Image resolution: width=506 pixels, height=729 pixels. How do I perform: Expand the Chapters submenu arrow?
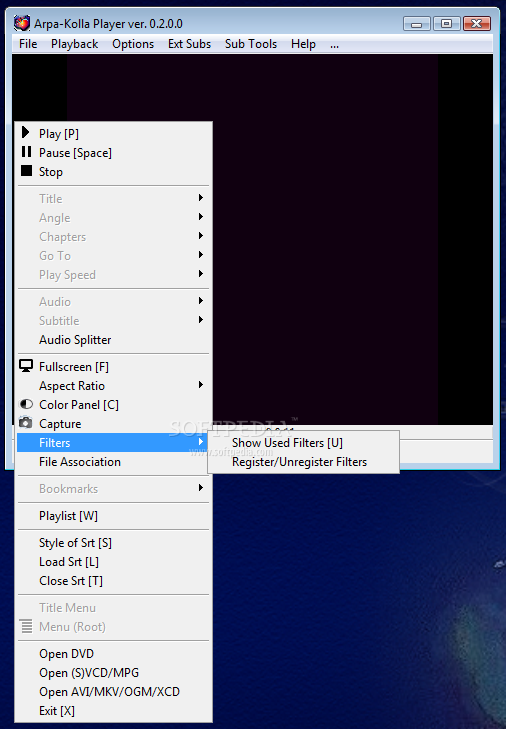201,236
